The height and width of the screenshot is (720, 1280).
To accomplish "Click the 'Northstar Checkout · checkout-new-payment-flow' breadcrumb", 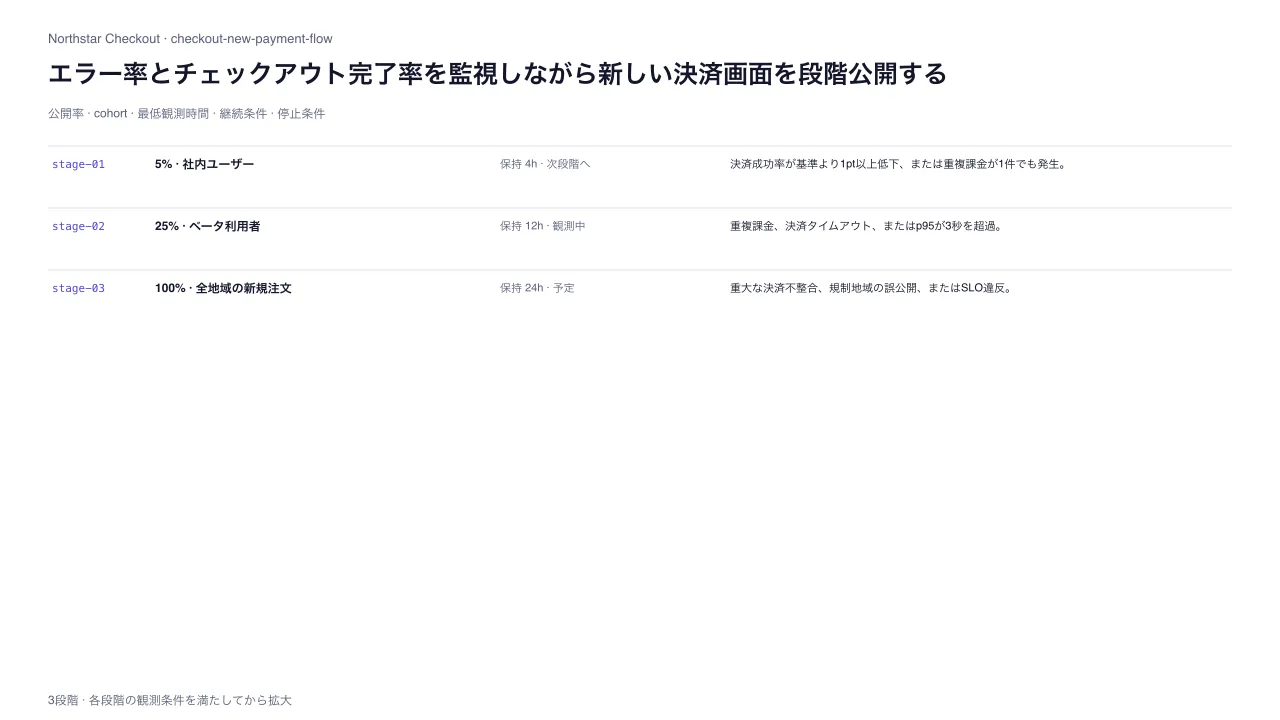I will coord(190,39).
